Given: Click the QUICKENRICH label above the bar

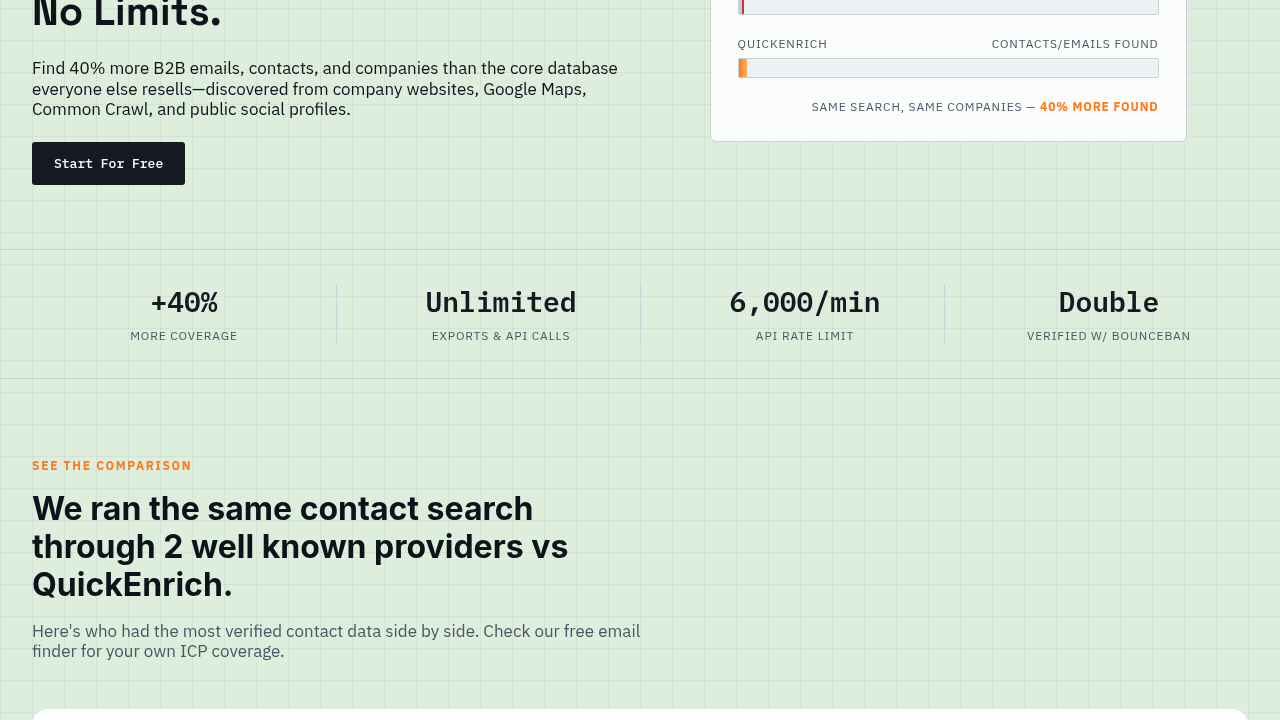Looking at the screenshot, I should pos(782,44).
